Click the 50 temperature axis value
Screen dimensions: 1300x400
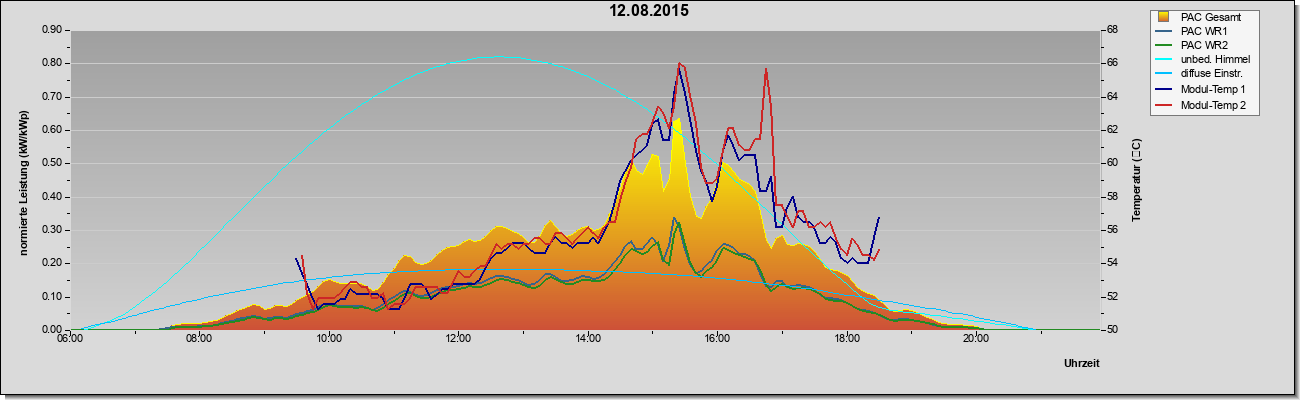[x=1112, y=330]
